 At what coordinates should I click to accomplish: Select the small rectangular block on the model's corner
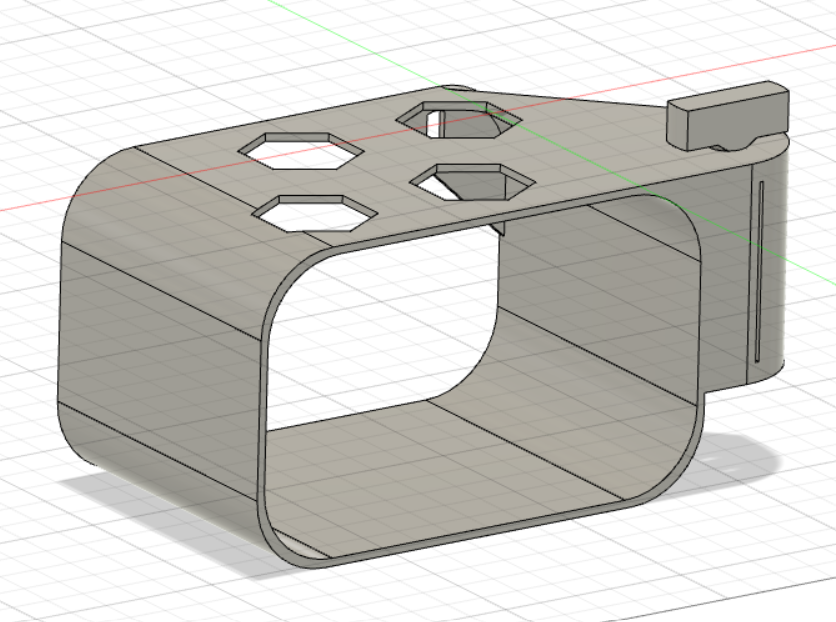coord(728,115)
